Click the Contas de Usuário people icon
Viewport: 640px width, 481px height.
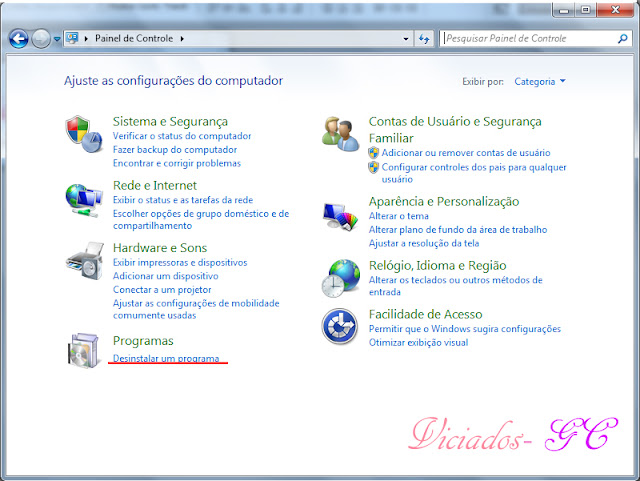coord(340,134)
